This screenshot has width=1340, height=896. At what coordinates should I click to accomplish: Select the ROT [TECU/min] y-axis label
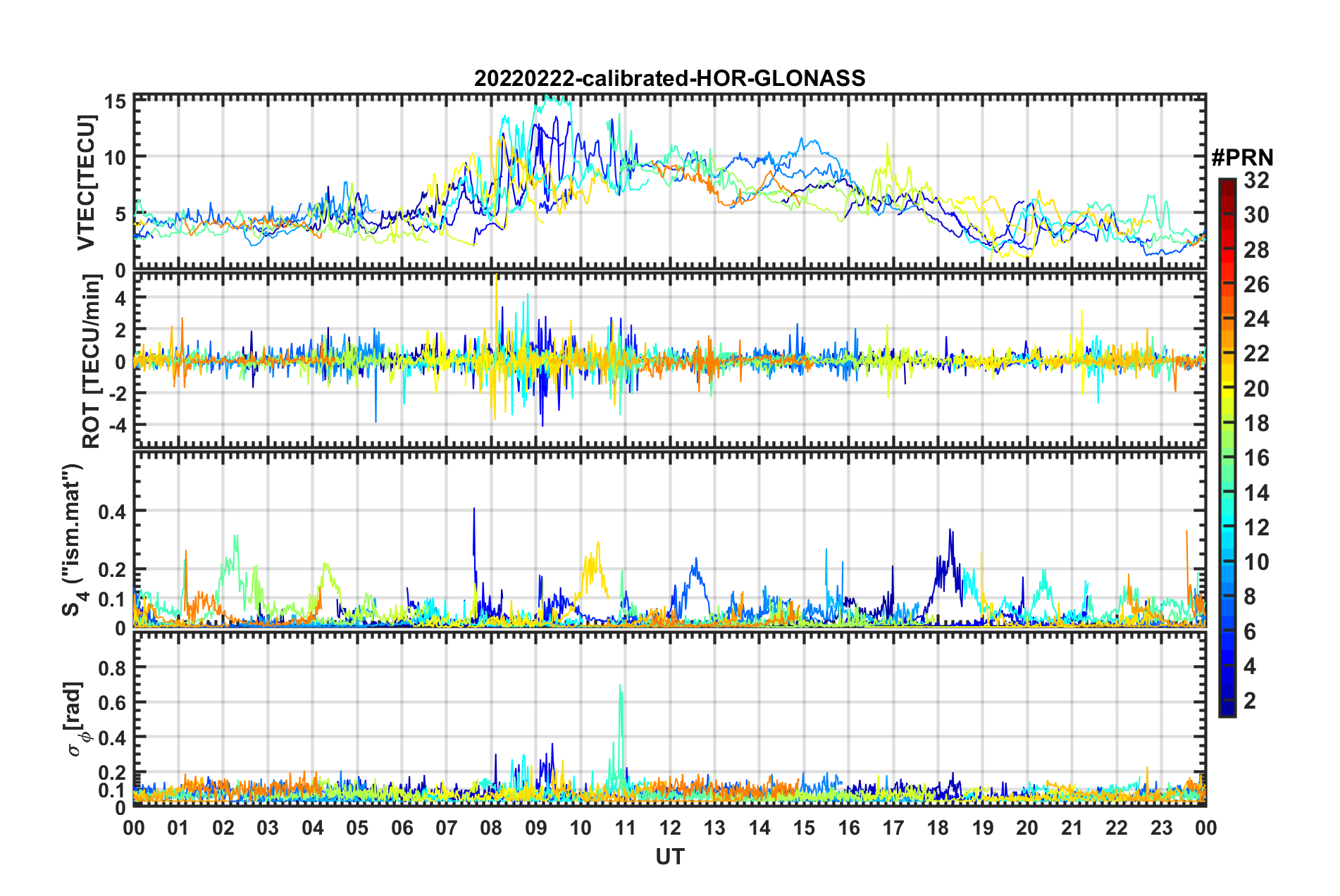(x=92, y=361)
